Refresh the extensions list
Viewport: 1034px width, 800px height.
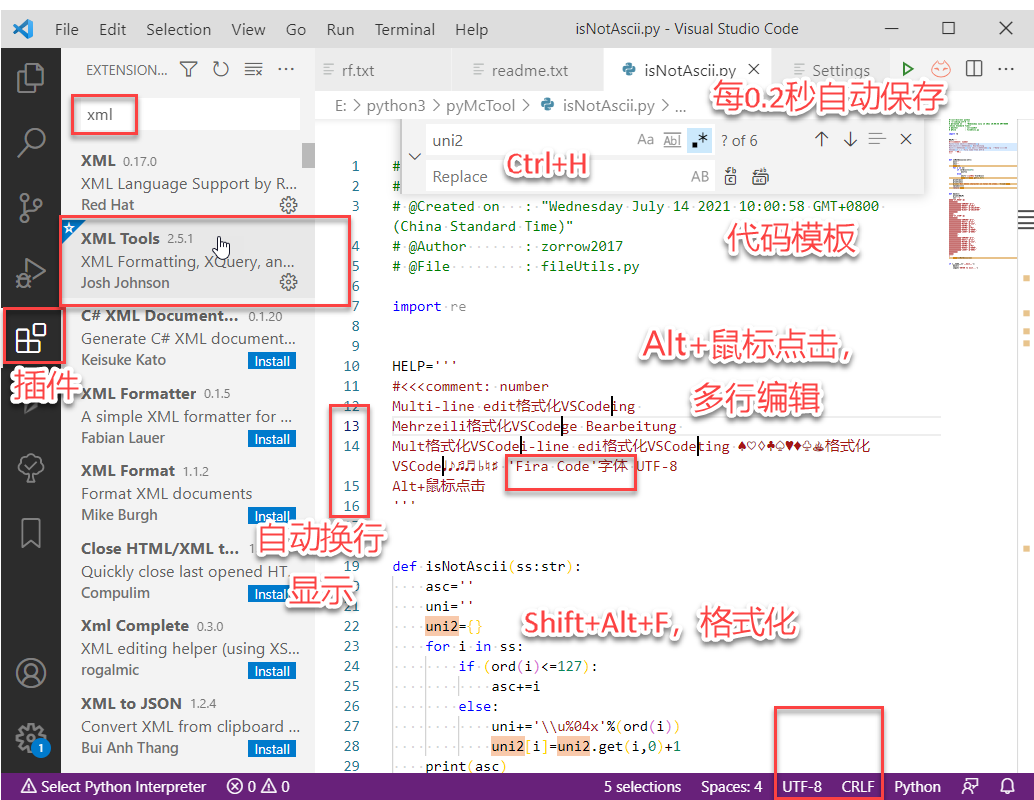point(221,69)
